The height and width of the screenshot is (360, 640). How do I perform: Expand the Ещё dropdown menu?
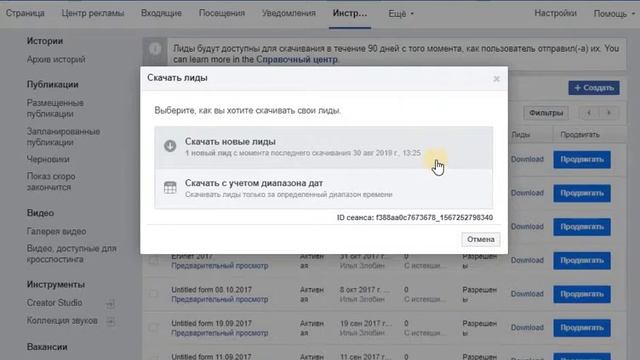[401, 13]
